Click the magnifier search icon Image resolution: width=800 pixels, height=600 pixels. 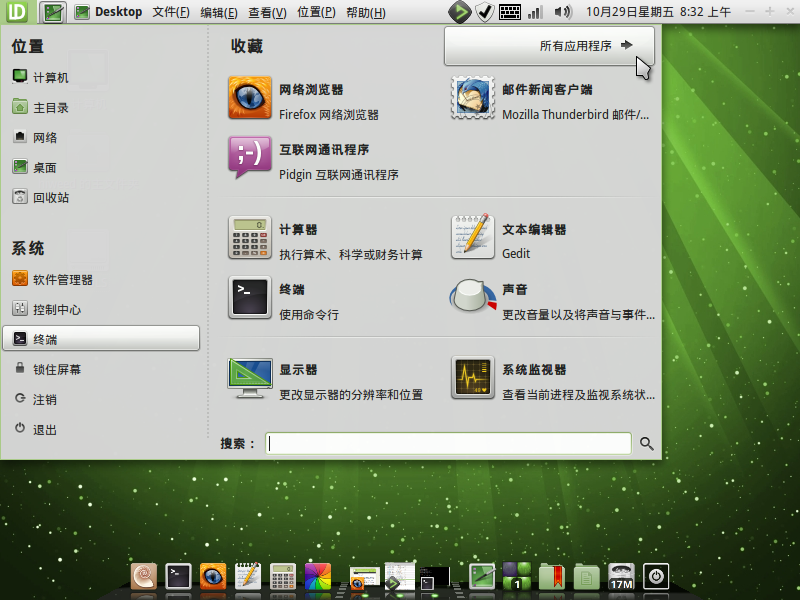[646, 443]
